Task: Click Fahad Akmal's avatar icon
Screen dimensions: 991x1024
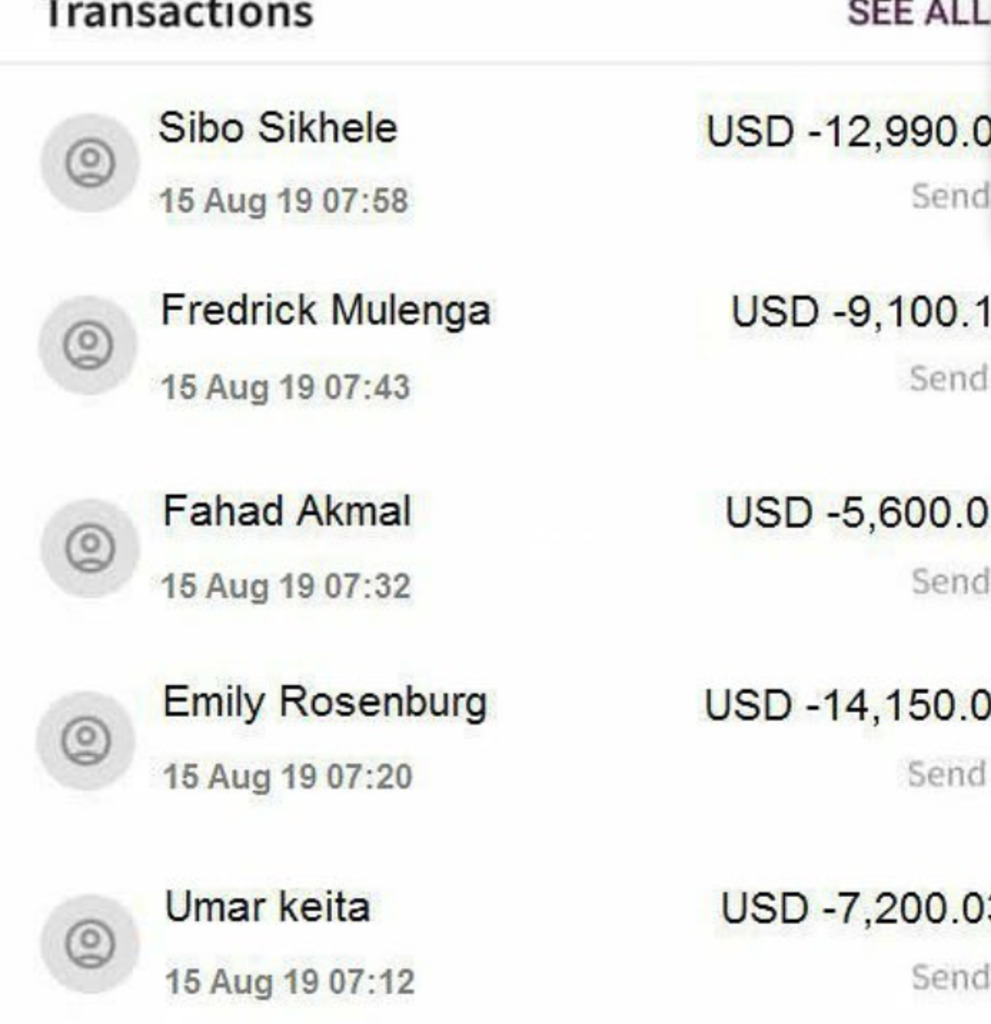Action: click(90, 548)
